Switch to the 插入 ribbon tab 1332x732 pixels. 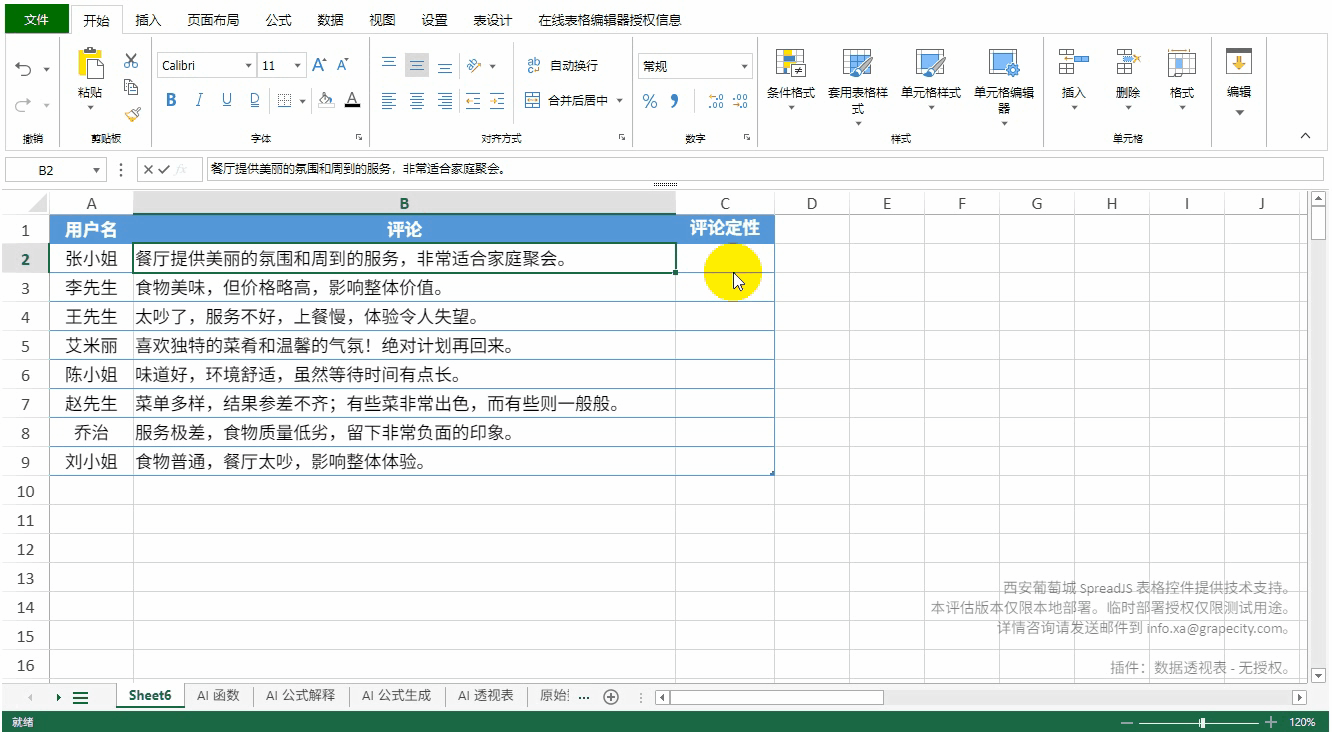pos(148,20)
